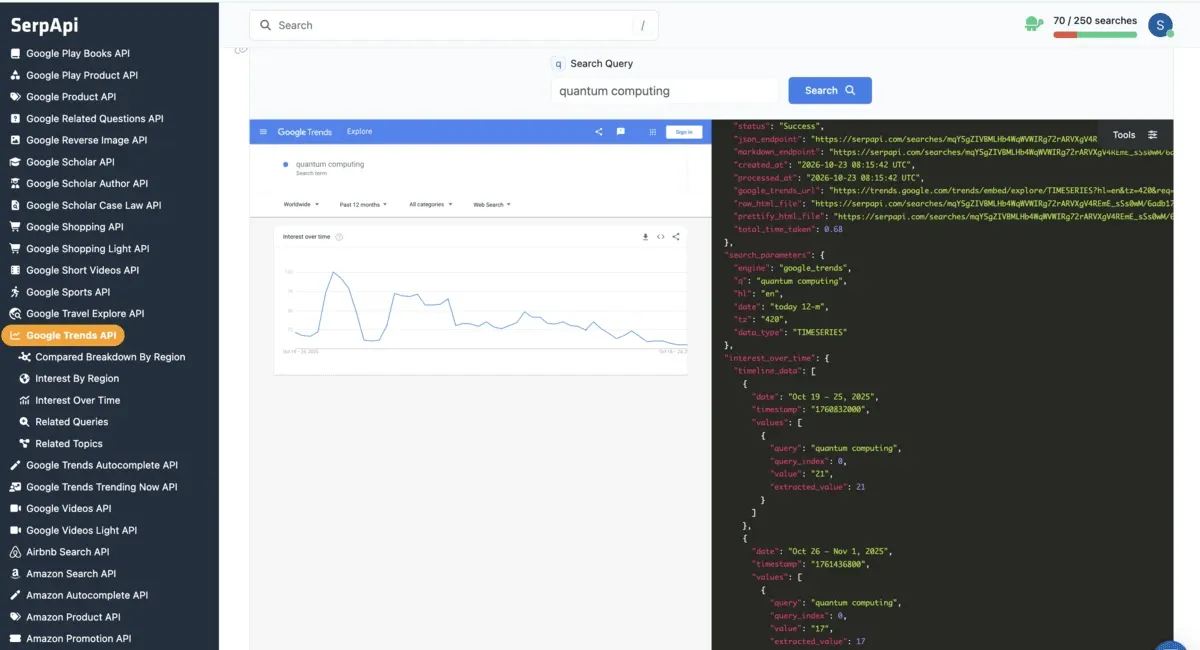This screenshot has height=650, width=1200.
Task: Click the blue Search button
Action: coord(830,90)
